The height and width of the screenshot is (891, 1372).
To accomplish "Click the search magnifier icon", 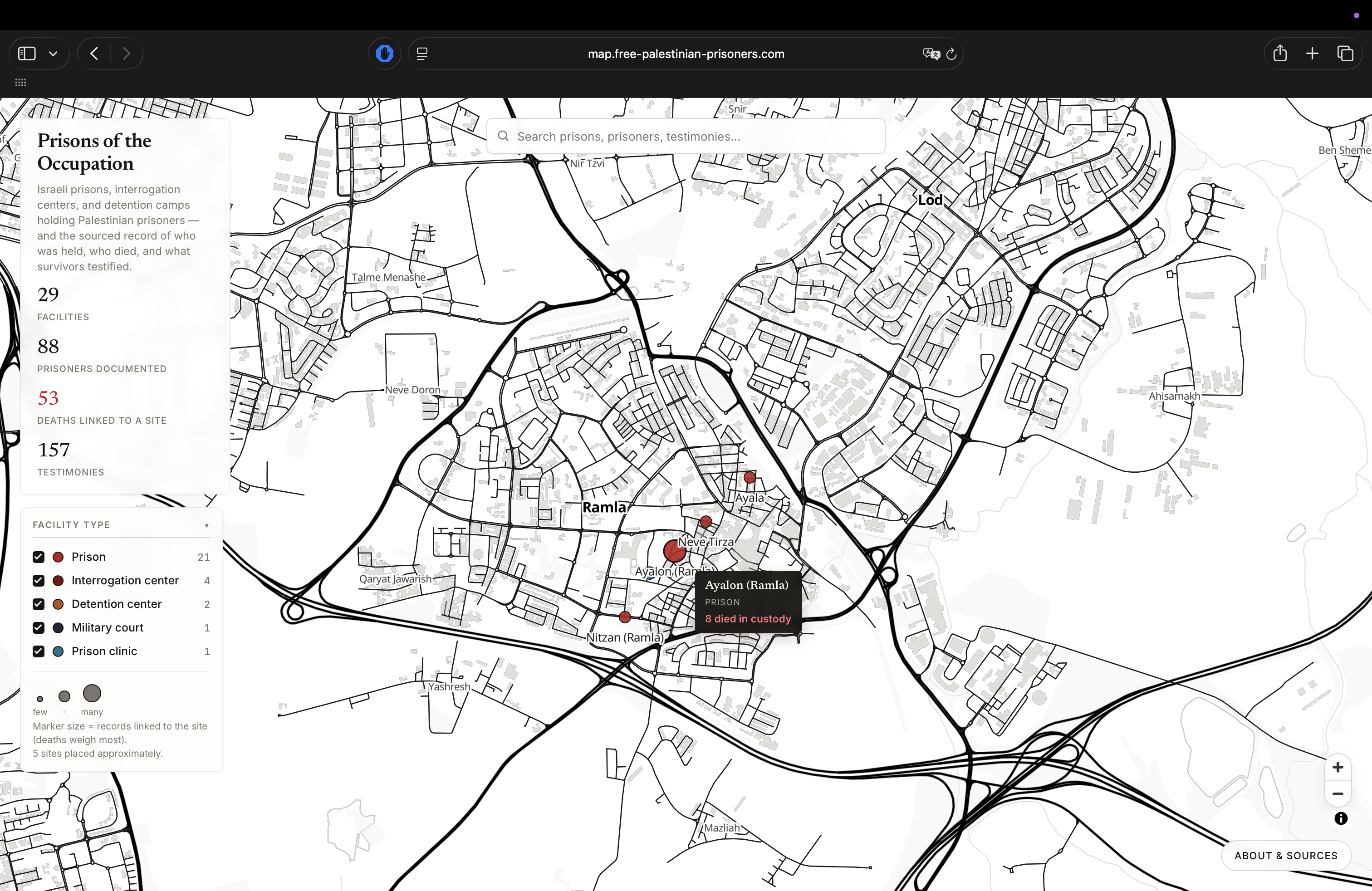I will pos(503,136).
